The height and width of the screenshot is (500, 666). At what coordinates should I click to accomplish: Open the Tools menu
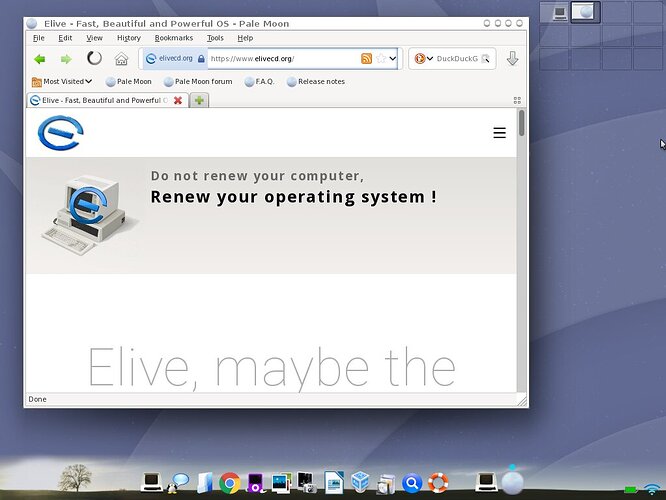[x=215, y=38]
